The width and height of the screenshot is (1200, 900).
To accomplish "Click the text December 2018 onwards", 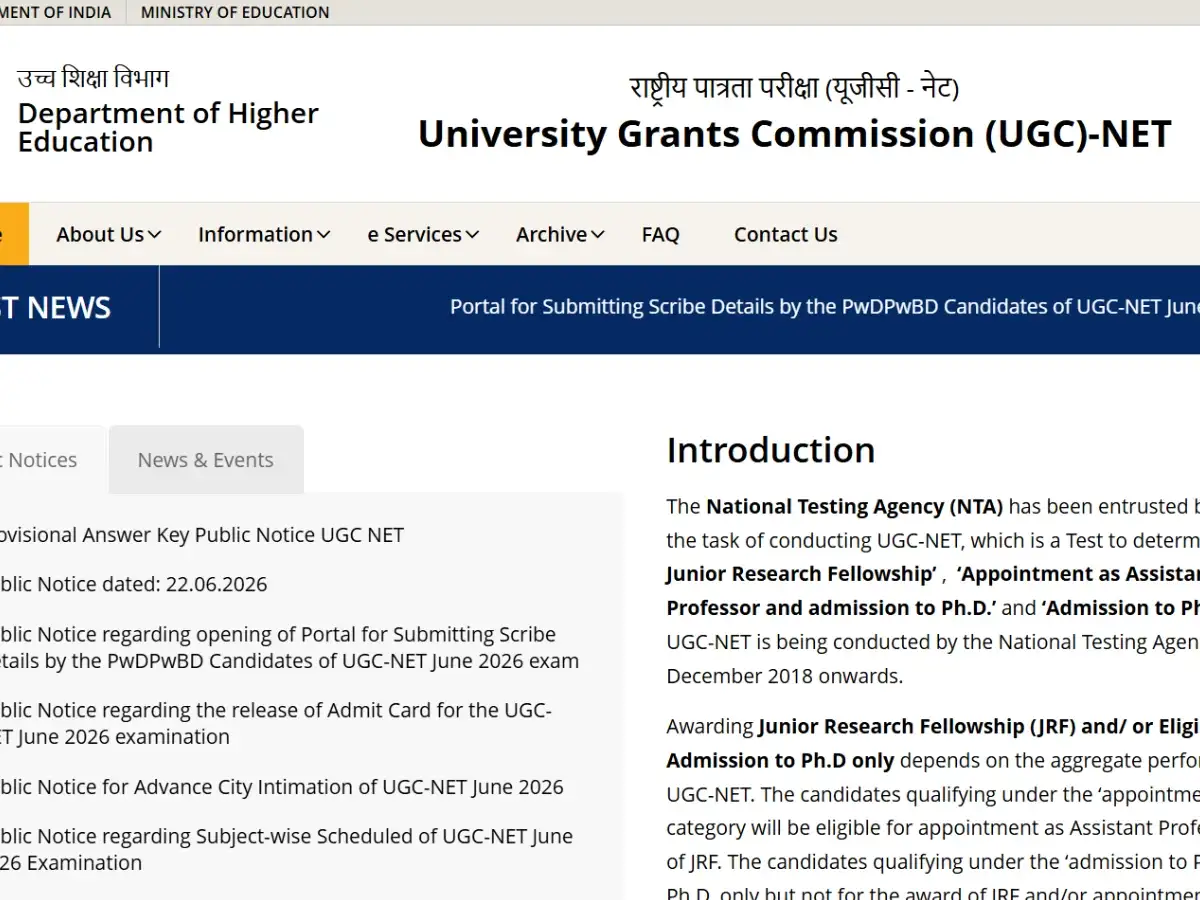I will click(785, 676).
